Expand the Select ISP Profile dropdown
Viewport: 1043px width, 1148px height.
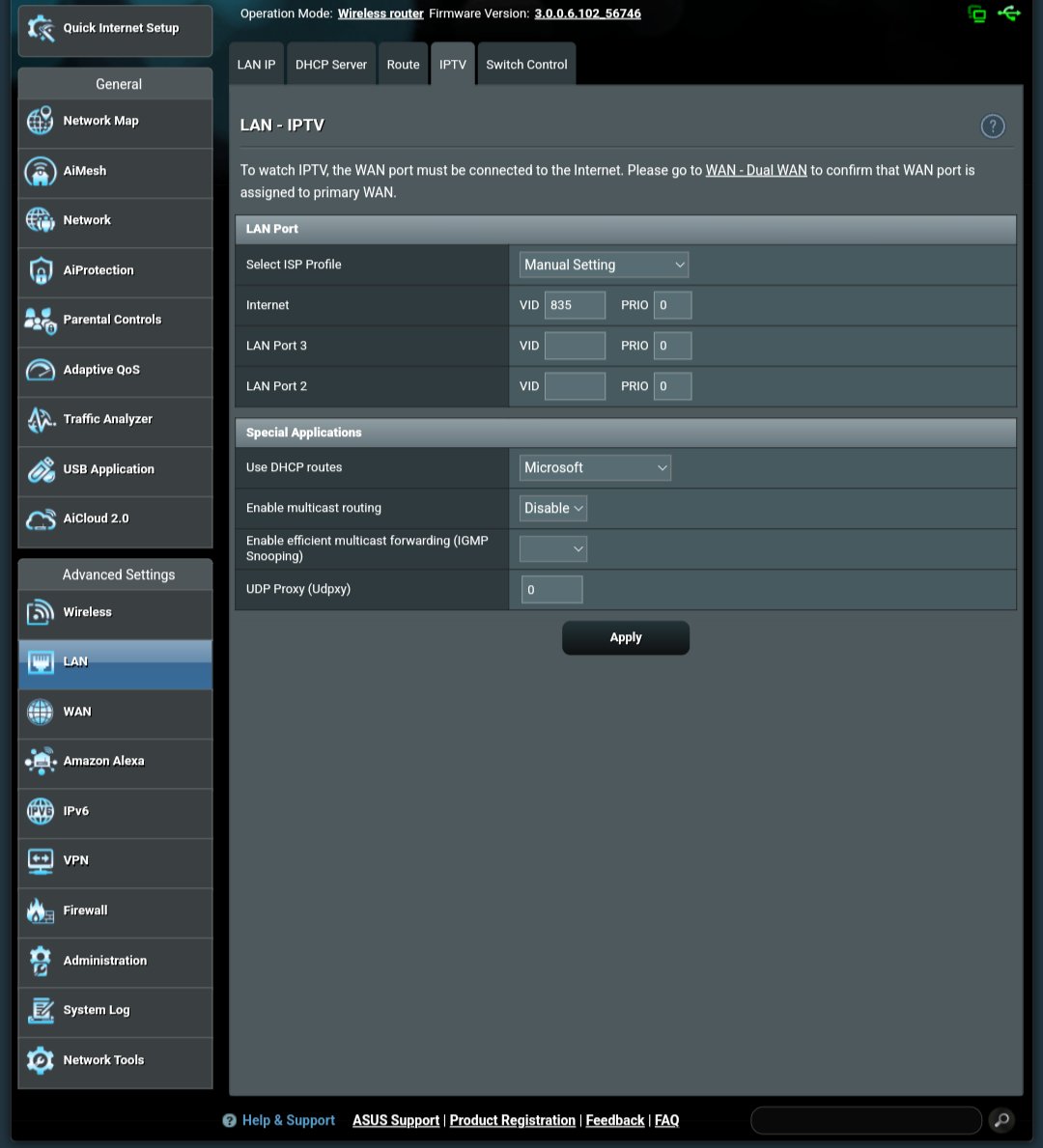(x=605, y=265)
